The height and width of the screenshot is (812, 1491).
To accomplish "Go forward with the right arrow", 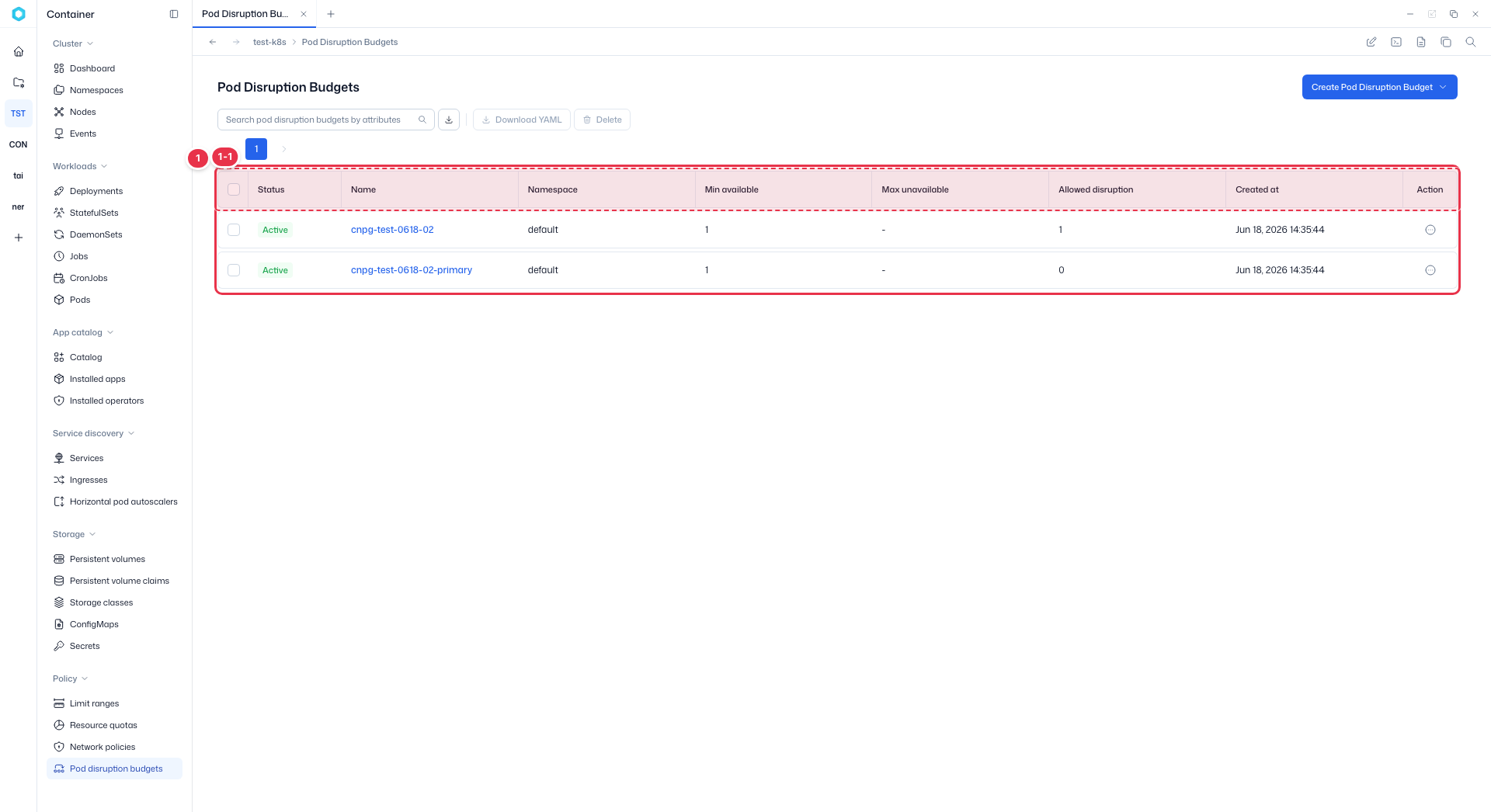I will (x=236, y=42).
